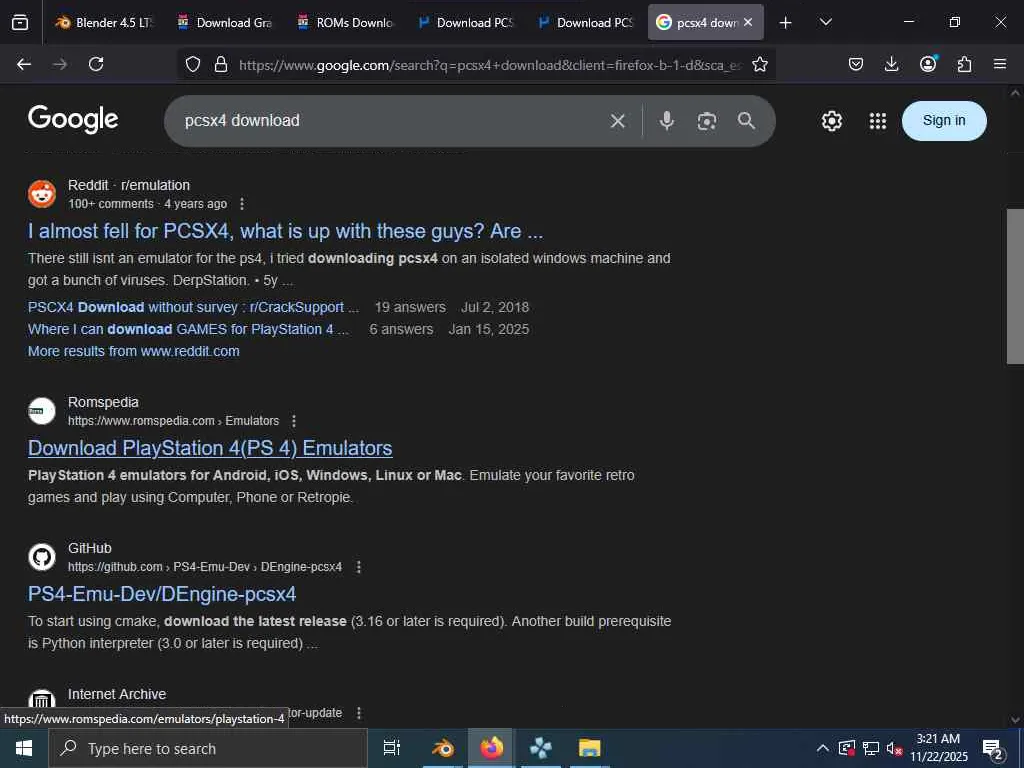The width and height of the screenshot is (1024, 768).
Task: Open Task View on the taskbar
Action: pos(392,748)
